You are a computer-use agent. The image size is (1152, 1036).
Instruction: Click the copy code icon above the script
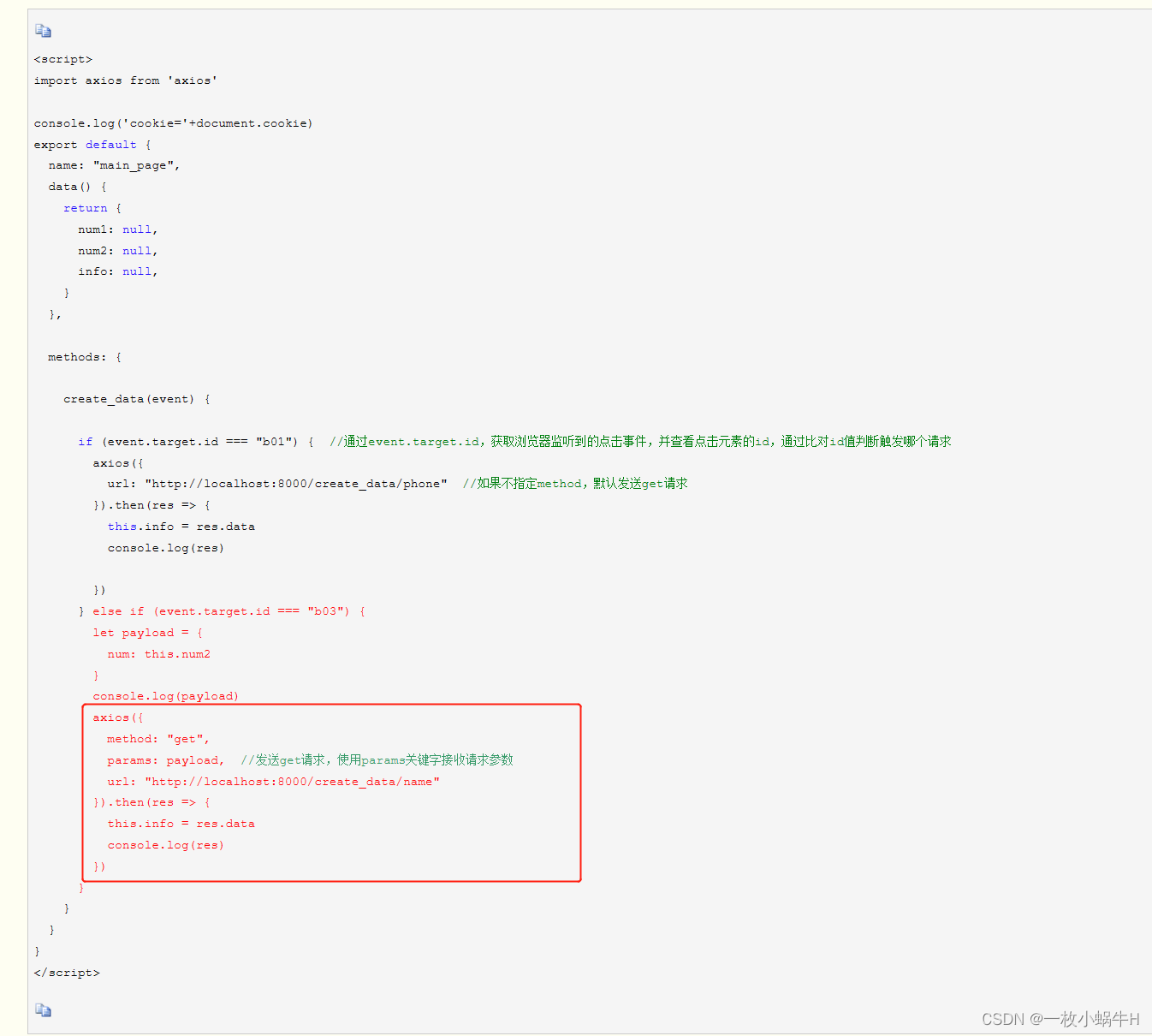point(43,31)
